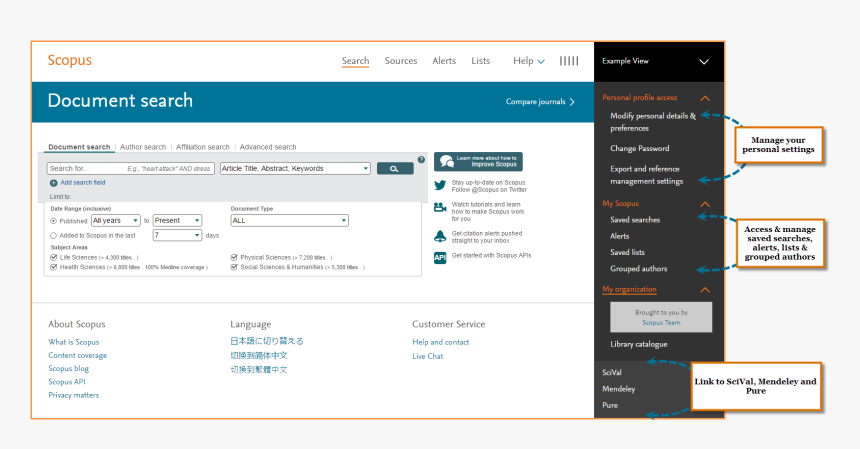Click the Add search field link
Screen dimensions: 860x449
pyautogui.click(x=83, y=183)
